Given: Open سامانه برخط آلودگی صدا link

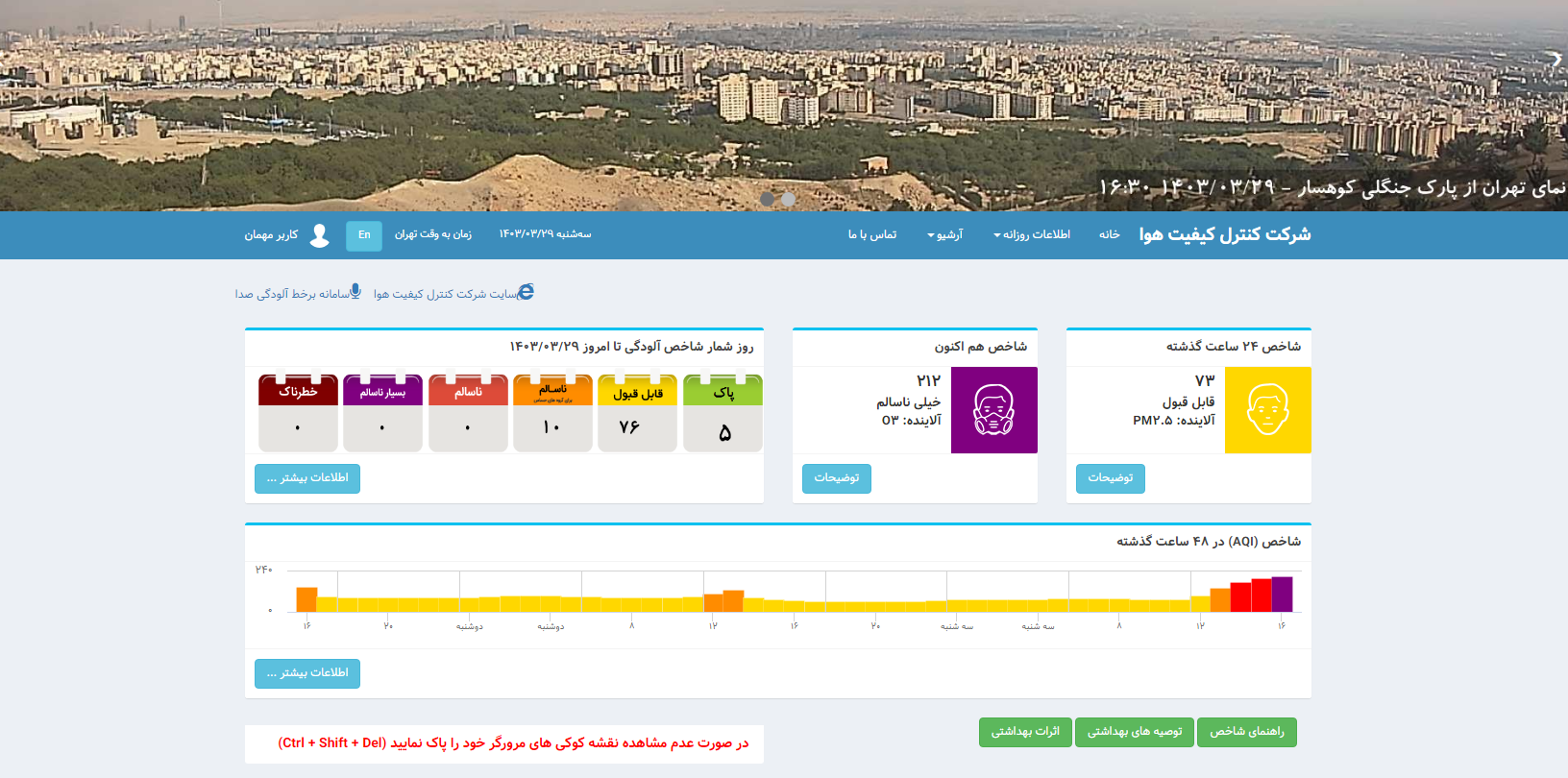Looking at the screenshot, I should [292, 294].
